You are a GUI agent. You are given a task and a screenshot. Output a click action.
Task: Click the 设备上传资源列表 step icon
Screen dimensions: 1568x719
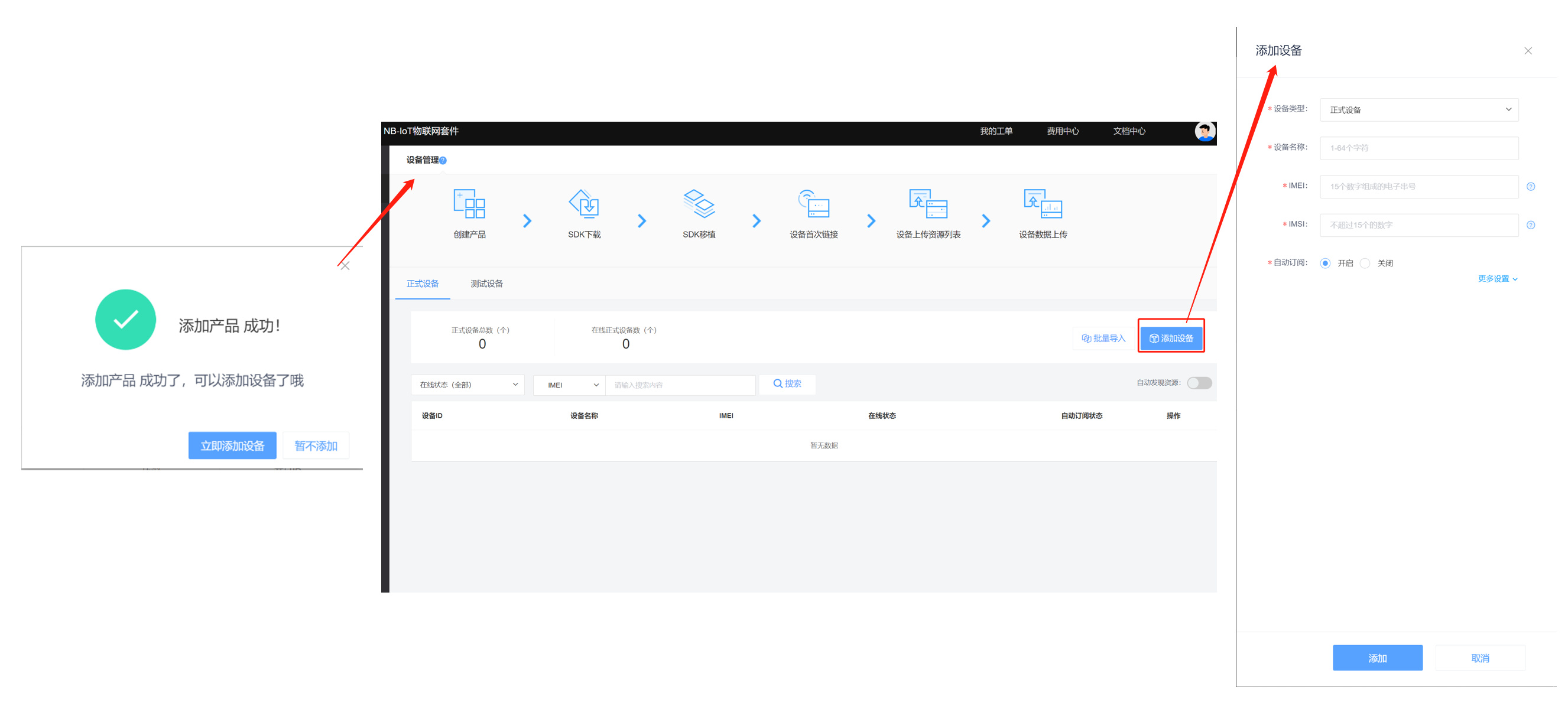928,204
